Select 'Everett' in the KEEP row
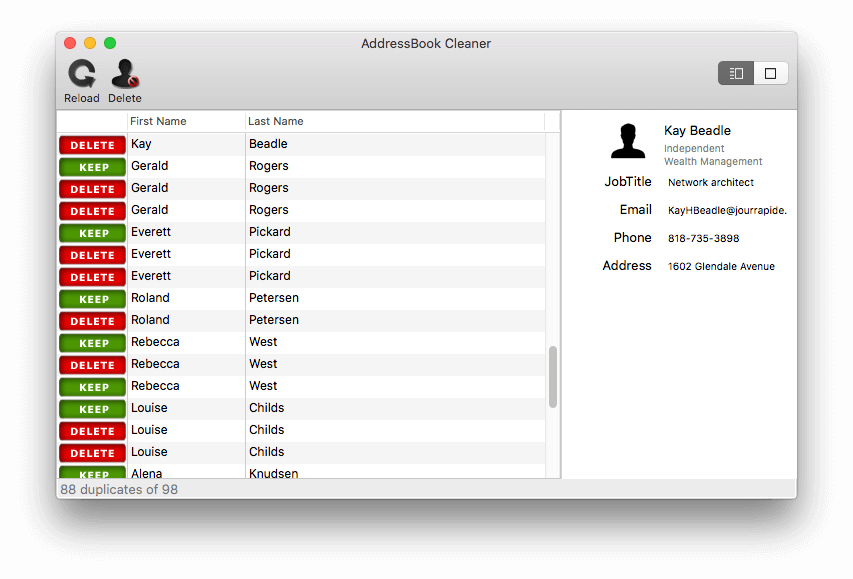 151,232
